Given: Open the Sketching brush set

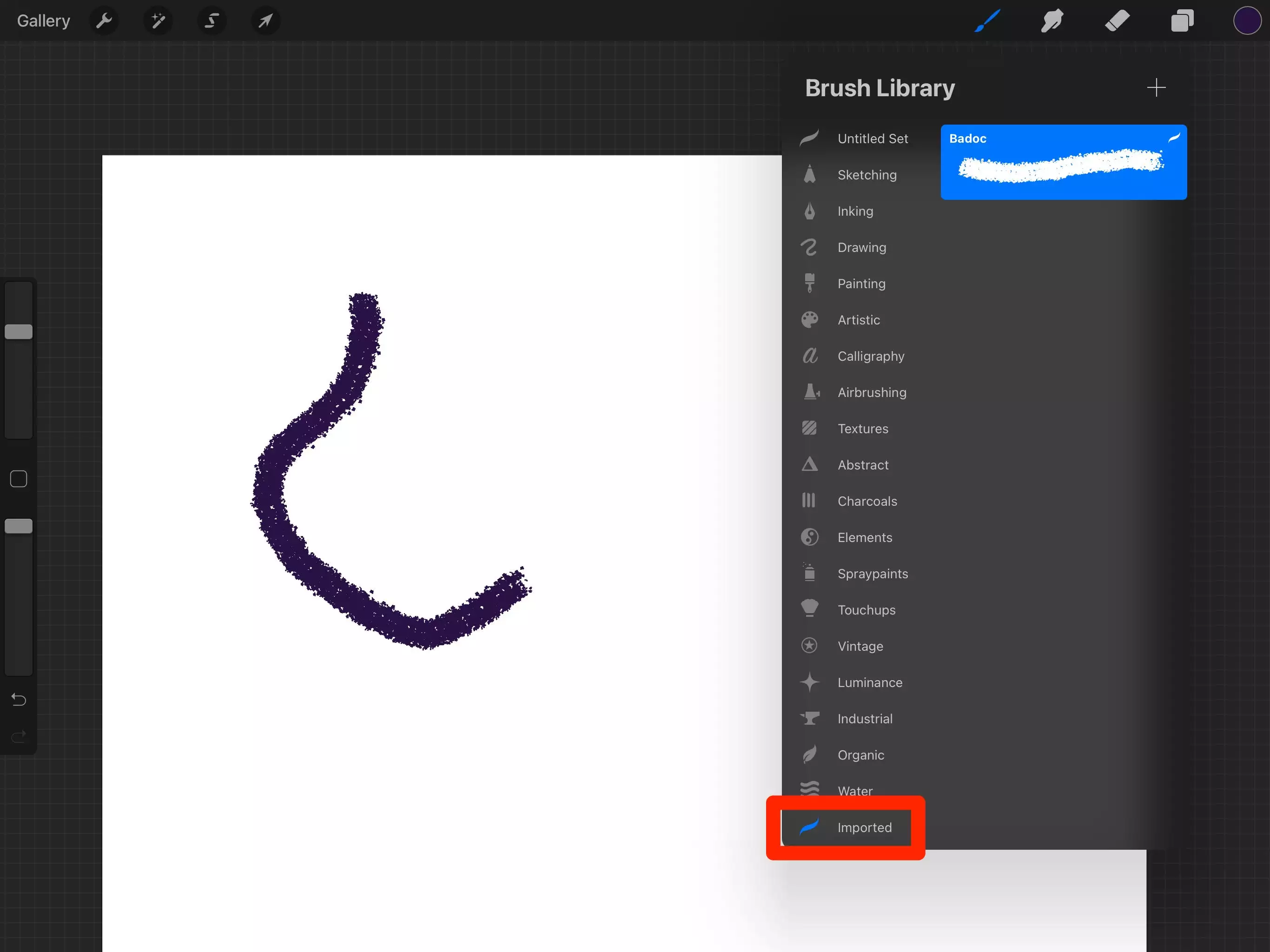Looking at the screenshot, I should click(867, 175).
